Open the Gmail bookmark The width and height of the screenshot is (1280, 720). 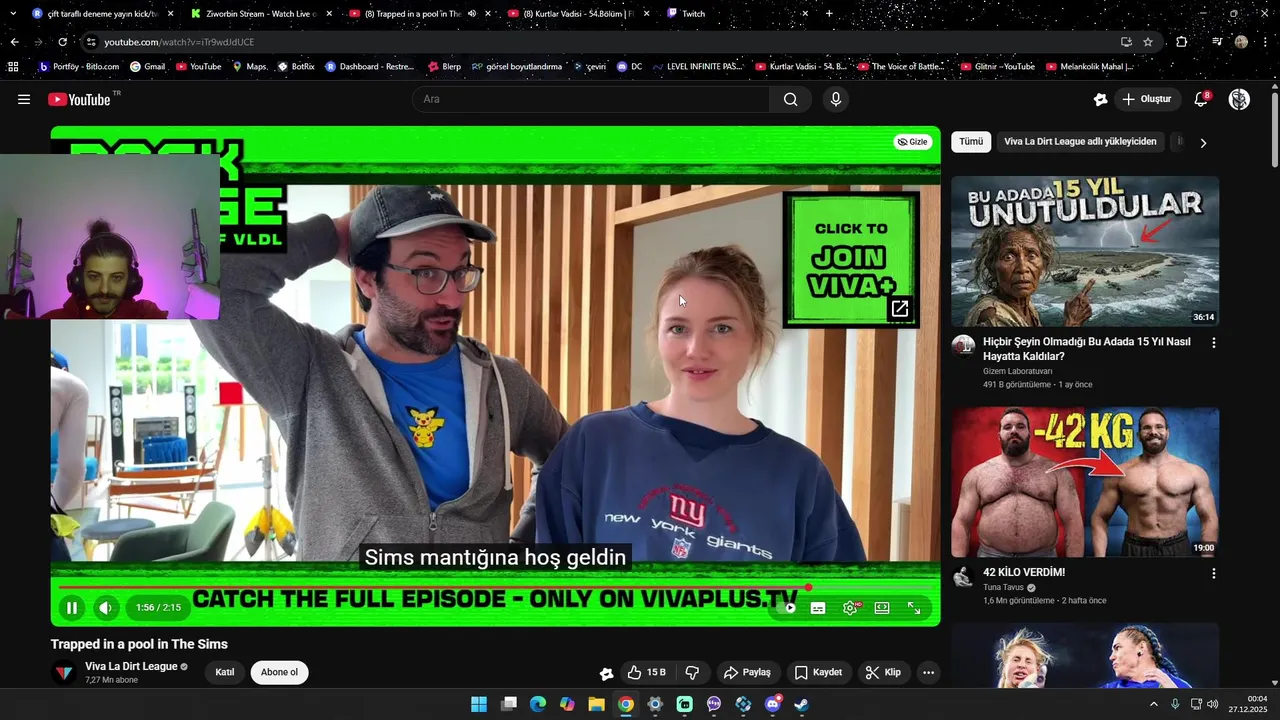pos(147,67)
